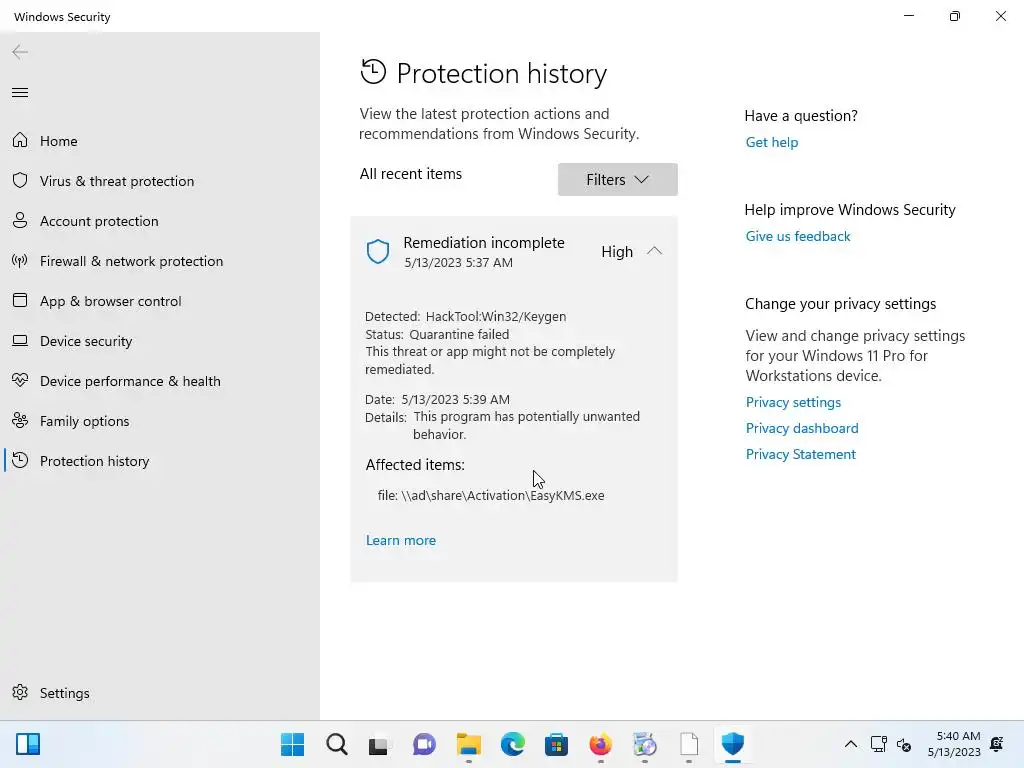The image size is (1024, 768).
Task: Open Family options page
Action: pos(84,421)
